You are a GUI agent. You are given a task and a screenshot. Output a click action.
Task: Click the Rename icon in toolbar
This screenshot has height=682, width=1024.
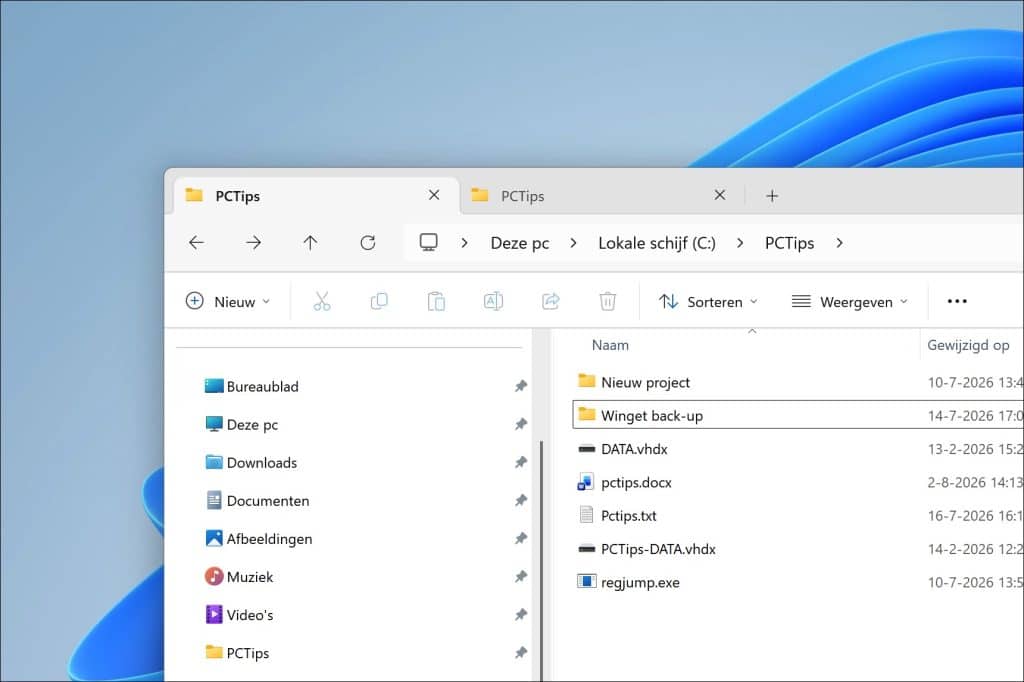493,301
